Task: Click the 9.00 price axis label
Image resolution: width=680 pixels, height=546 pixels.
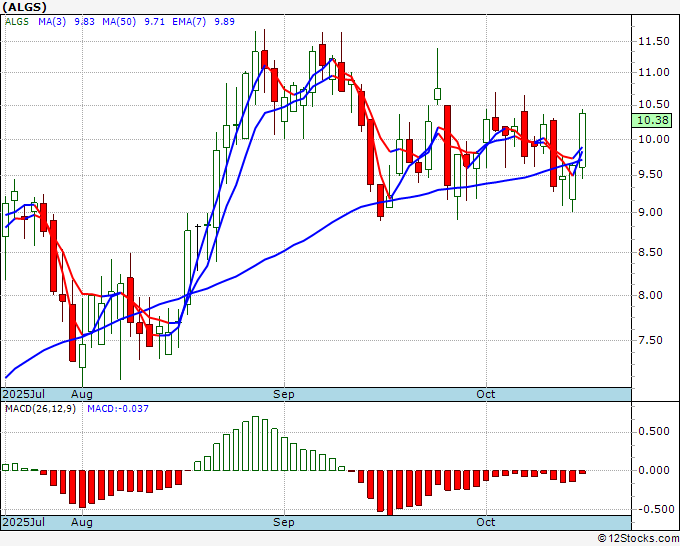Action: click(x=650, y=212)
